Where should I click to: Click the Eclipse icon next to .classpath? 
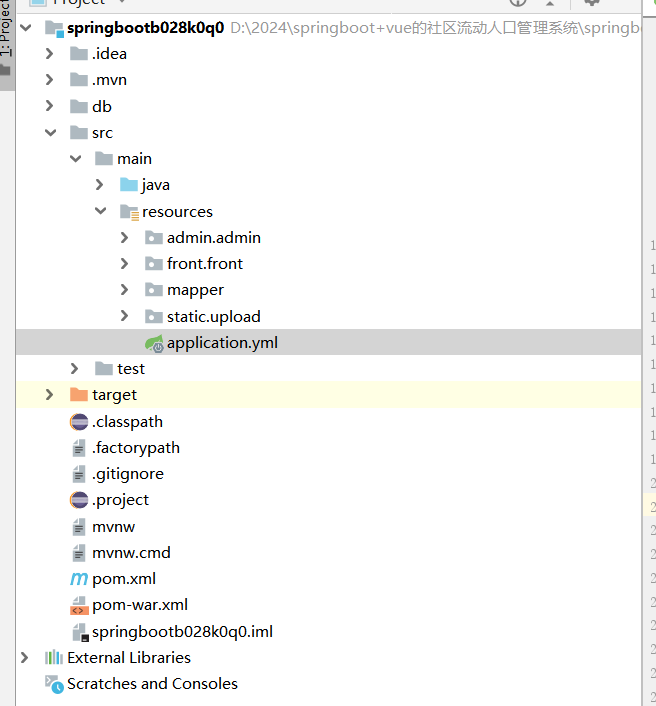[79, 422]
